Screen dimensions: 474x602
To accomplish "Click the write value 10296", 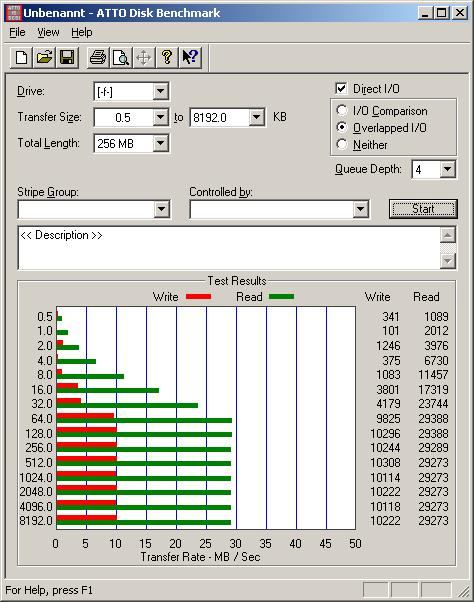I will [385, 433].
